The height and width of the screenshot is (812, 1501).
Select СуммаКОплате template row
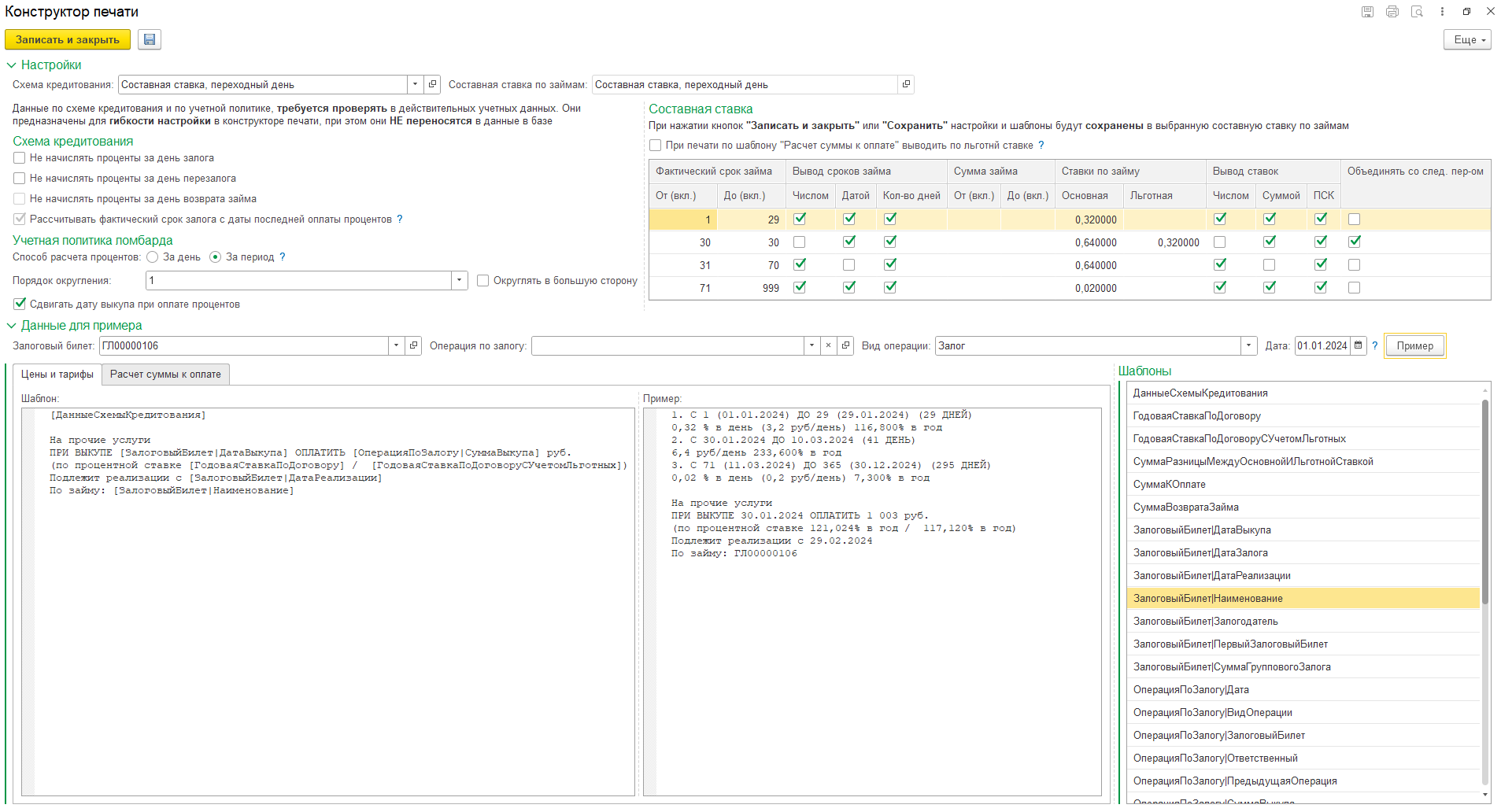tap(1303, 485)
